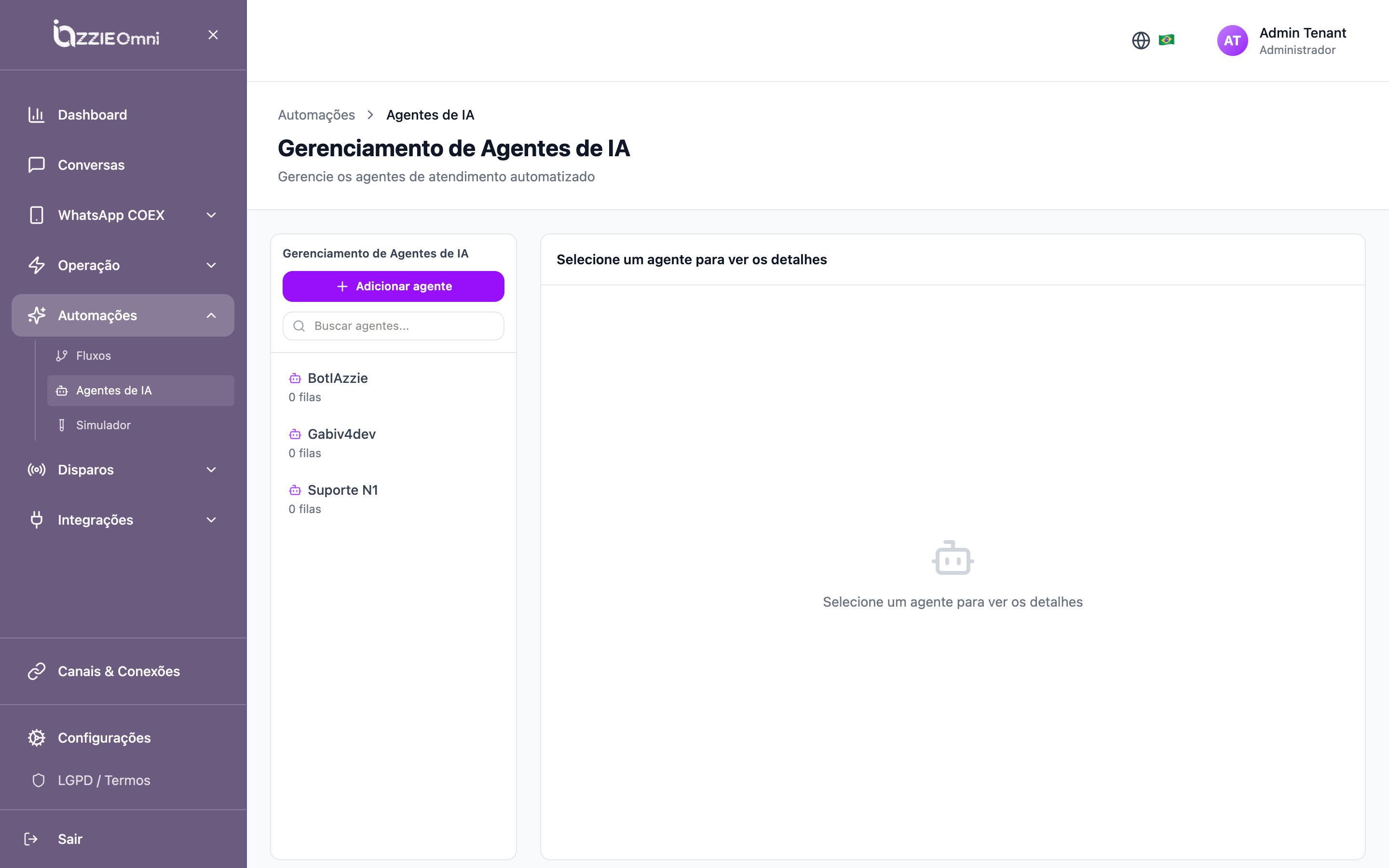Open the Simulador submenu item
This screenshot has width=1389, height=868.
pos(141,425)
